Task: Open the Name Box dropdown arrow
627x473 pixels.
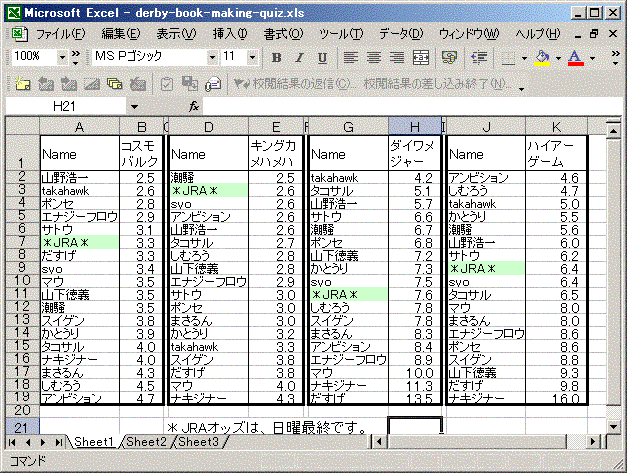Action: click(x=134, y=106)
